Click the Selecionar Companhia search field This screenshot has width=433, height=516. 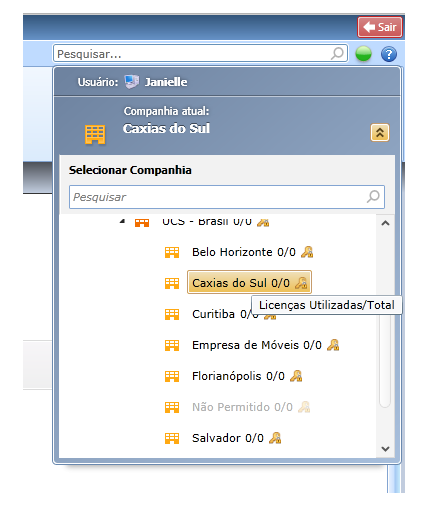[x=227, y=197]
